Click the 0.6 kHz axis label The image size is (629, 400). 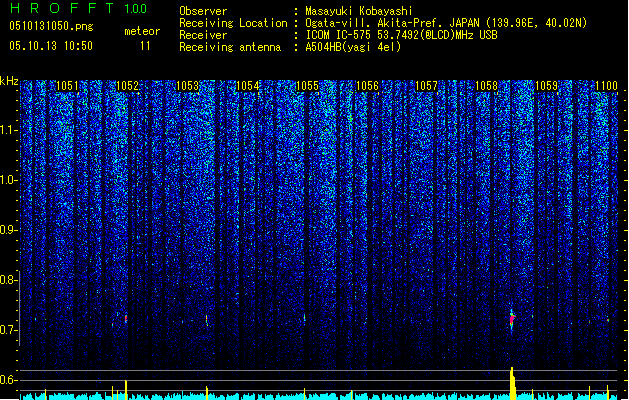point(8,380)
